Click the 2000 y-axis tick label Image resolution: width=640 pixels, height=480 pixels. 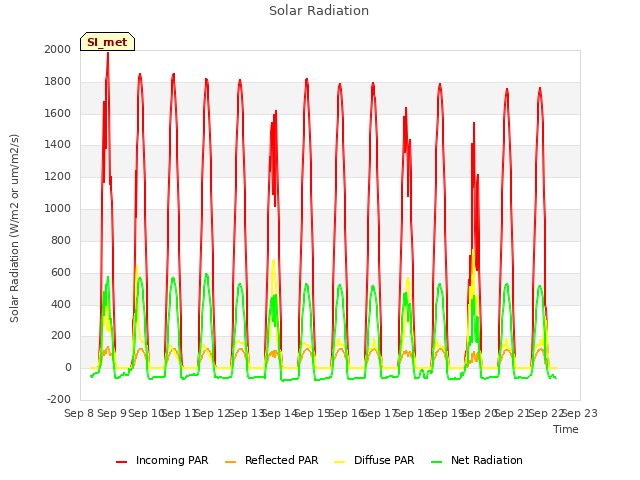pos(58,49)
